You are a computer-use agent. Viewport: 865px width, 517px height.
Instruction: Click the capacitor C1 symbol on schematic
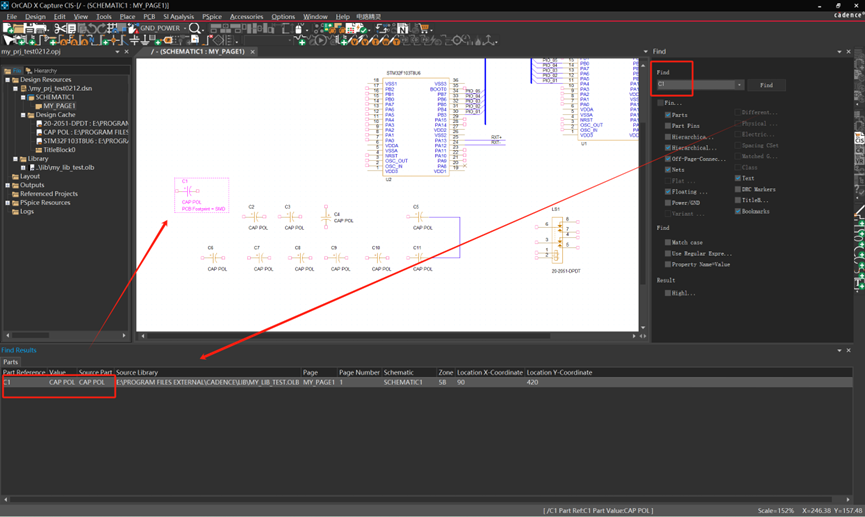click(x=188, y=191)
